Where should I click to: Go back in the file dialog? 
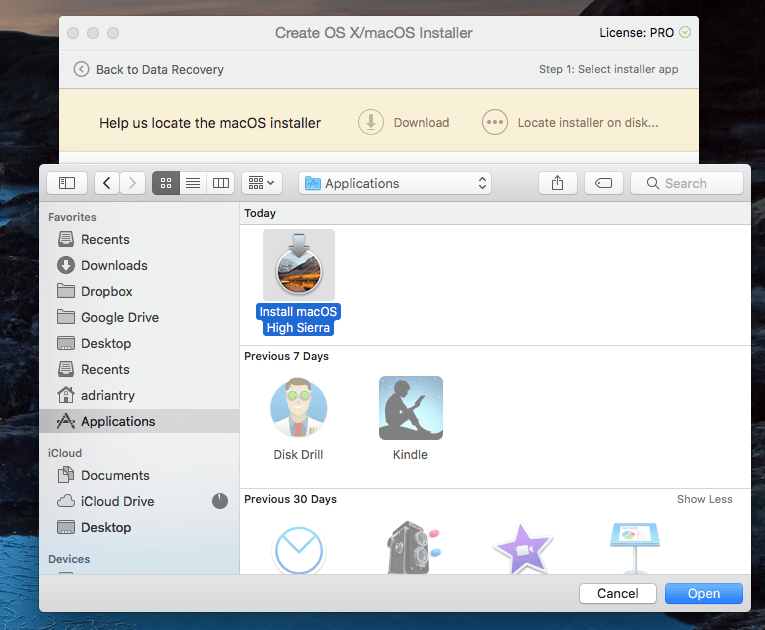[107, 183]
